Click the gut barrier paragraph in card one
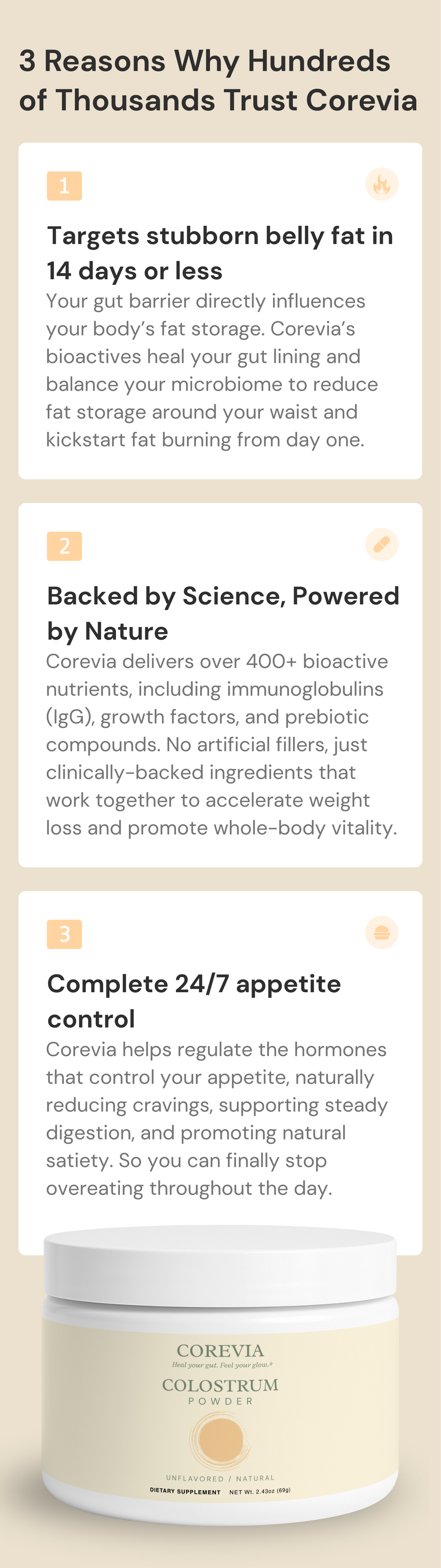Screen dimensions: 441x1568 tap(212, 370)
